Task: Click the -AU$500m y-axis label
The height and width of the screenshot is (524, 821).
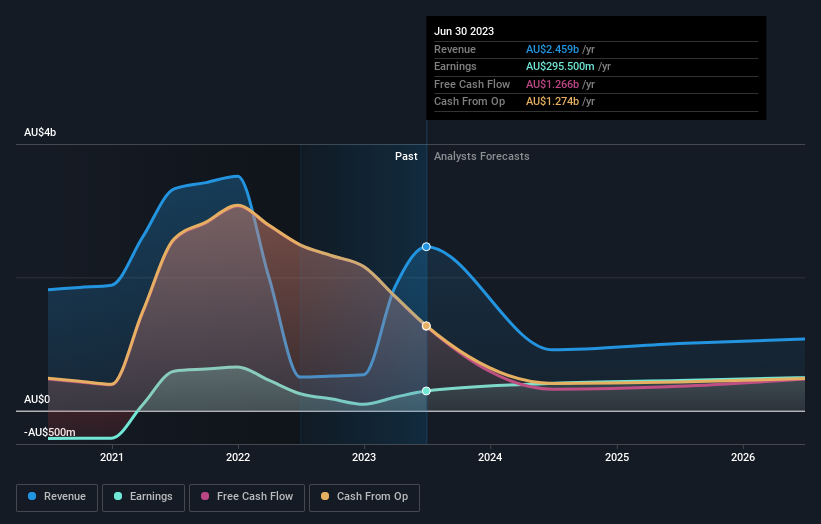Action: pos(50,432)
